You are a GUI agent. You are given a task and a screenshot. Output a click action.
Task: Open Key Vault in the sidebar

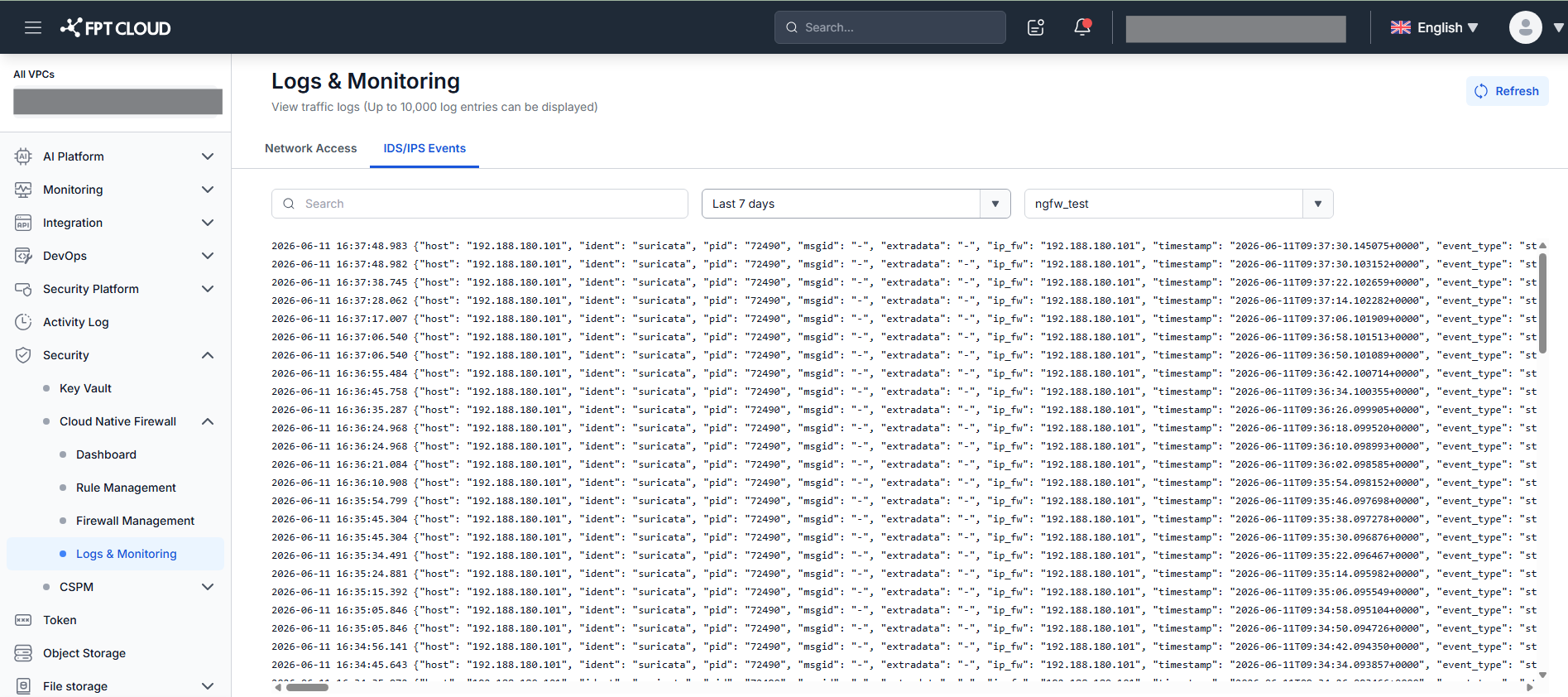click(85, 388)
